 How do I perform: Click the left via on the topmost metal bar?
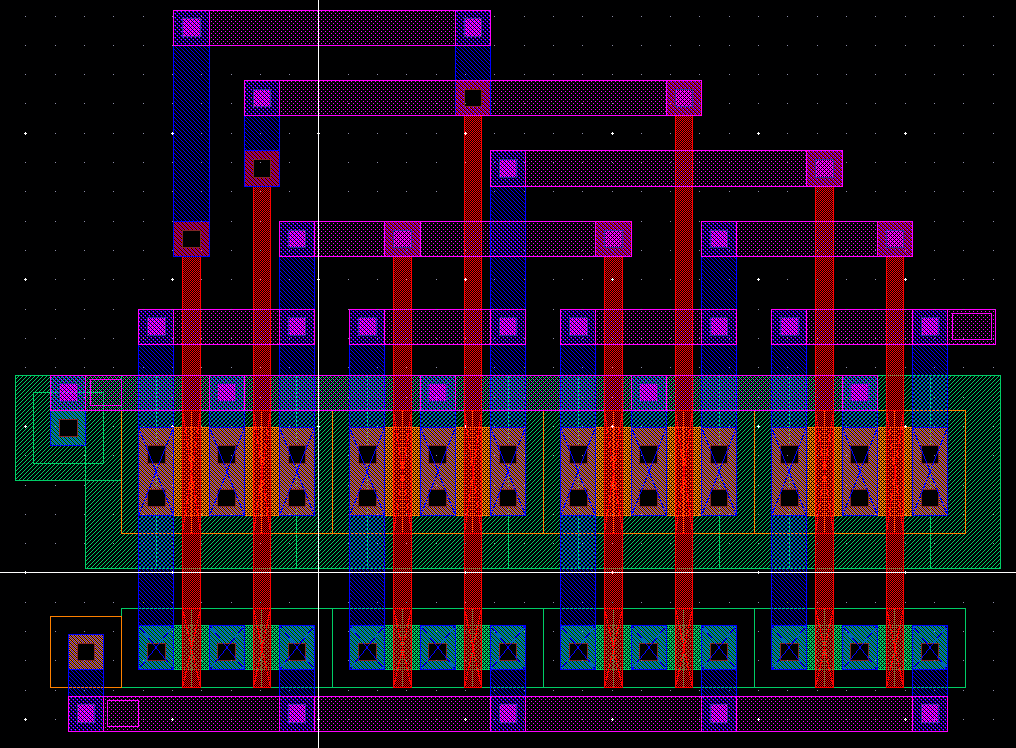[191, 28]
